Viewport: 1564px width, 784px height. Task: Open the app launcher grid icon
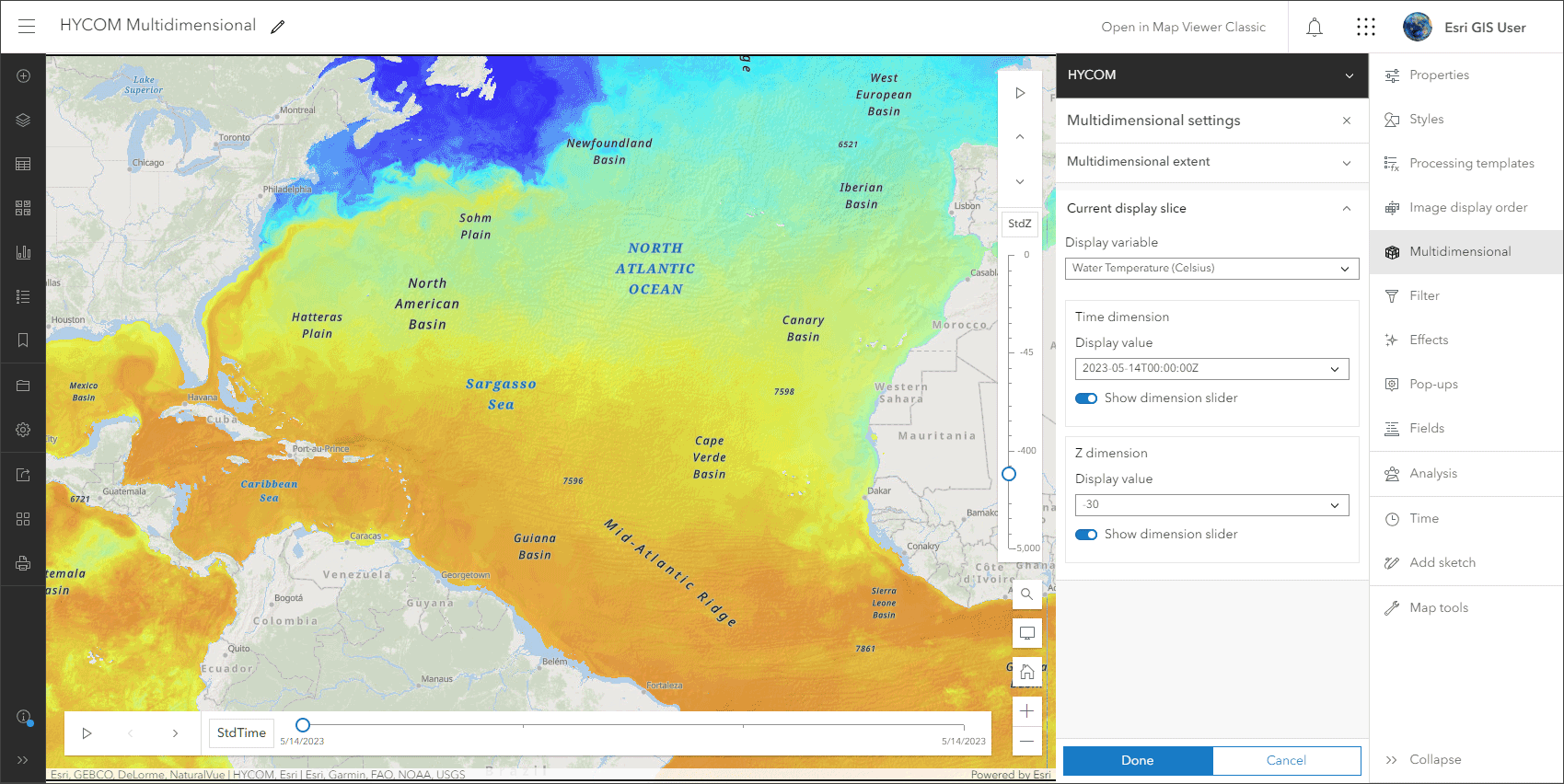tap(1366, 28)
